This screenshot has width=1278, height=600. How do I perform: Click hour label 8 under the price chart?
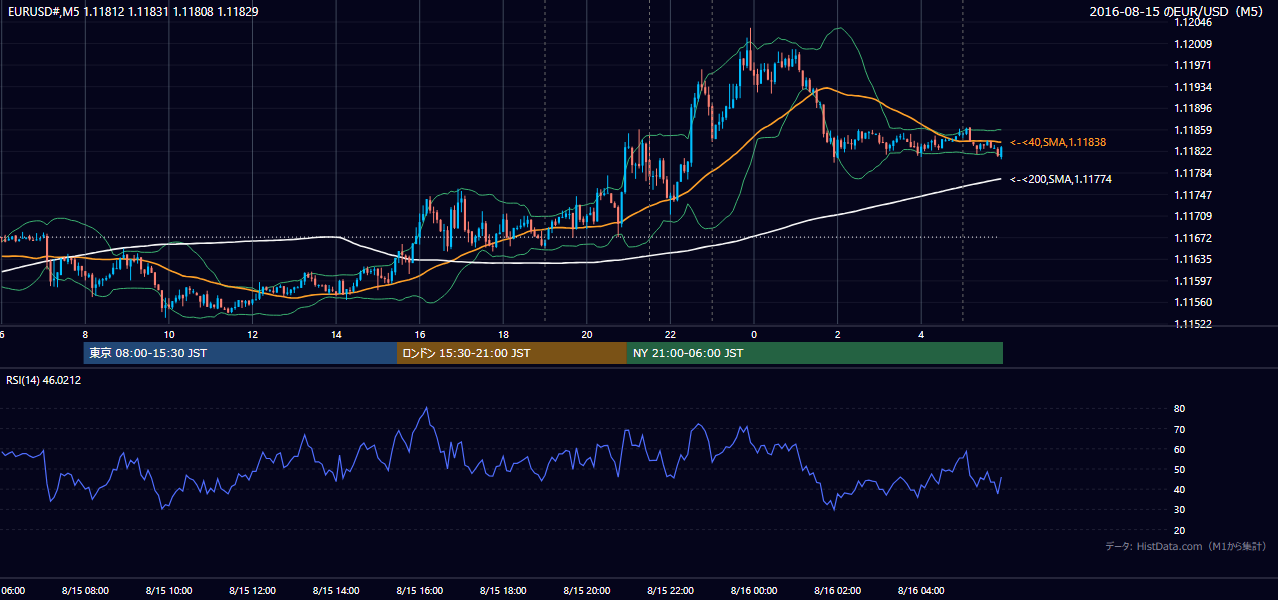pos(85,334)
